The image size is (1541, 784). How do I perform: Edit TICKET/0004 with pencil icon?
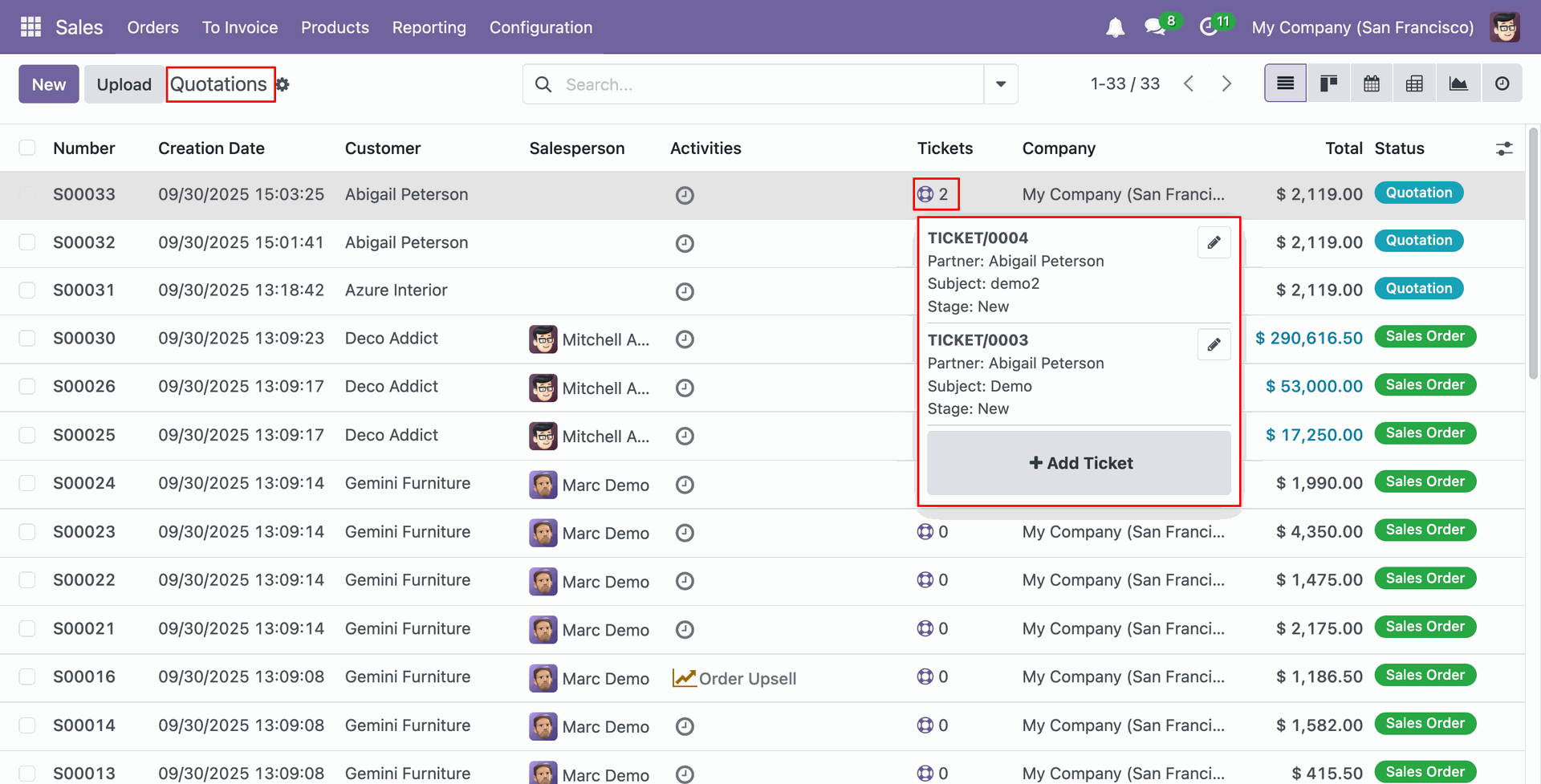coord(1214,242)
